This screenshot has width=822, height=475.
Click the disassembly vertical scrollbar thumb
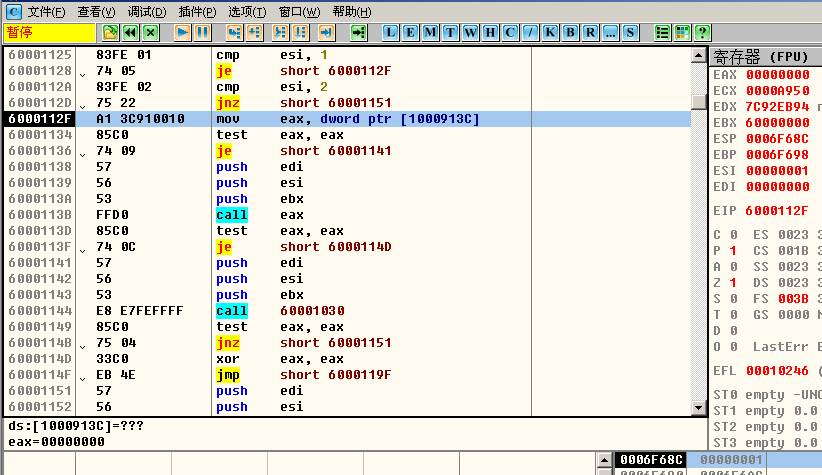698,101
